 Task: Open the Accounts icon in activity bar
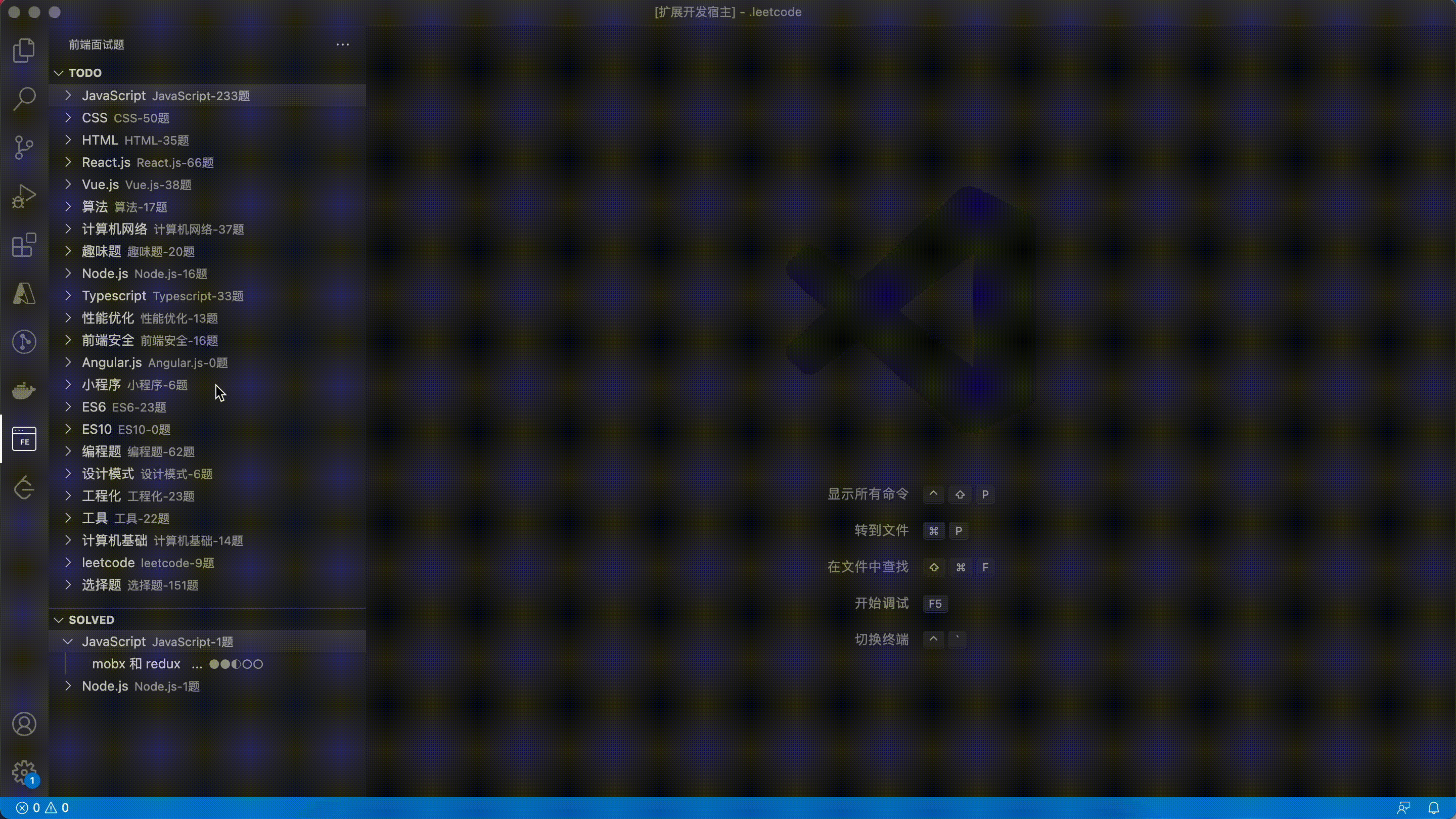click(x=24, y=724)
